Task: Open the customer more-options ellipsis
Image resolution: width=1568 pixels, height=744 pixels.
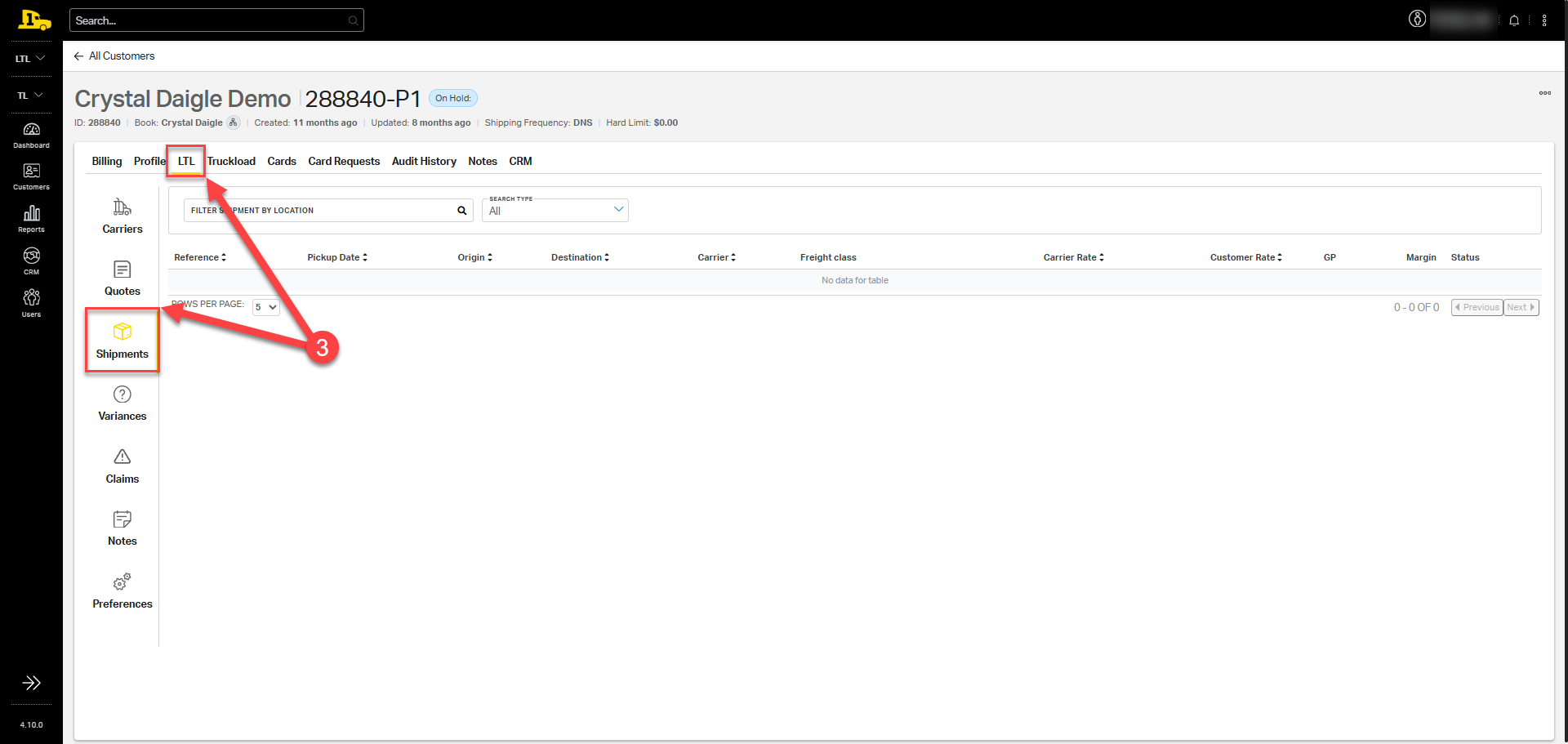Action: (x=1545, y=93)
